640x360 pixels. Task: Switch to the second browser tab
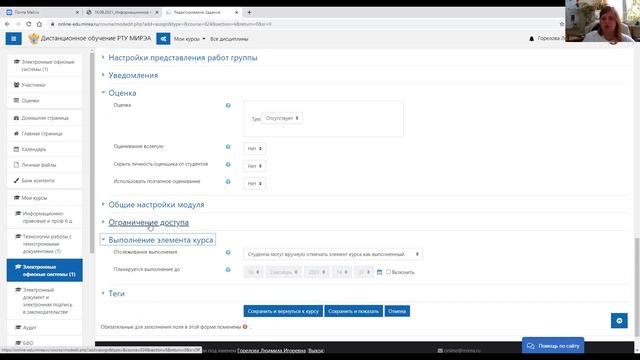(x=122, y=12)
